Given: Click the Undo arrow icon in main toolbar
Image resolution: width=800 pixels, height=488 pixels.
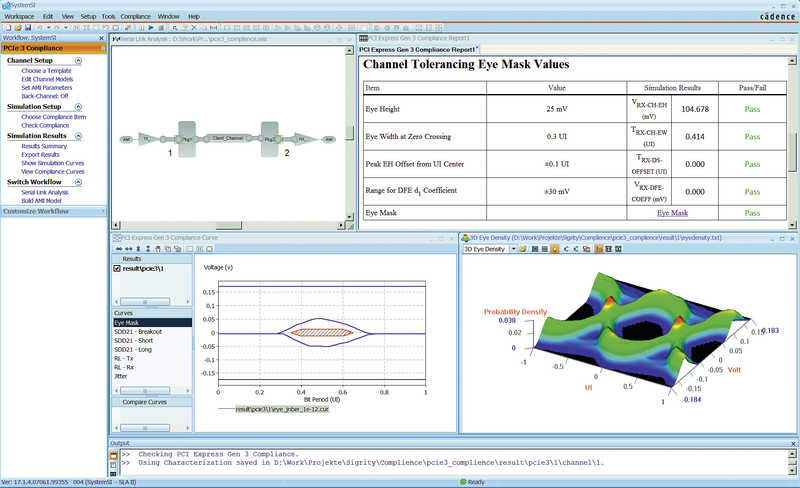Looking at the screenshot, I should 39,28.
